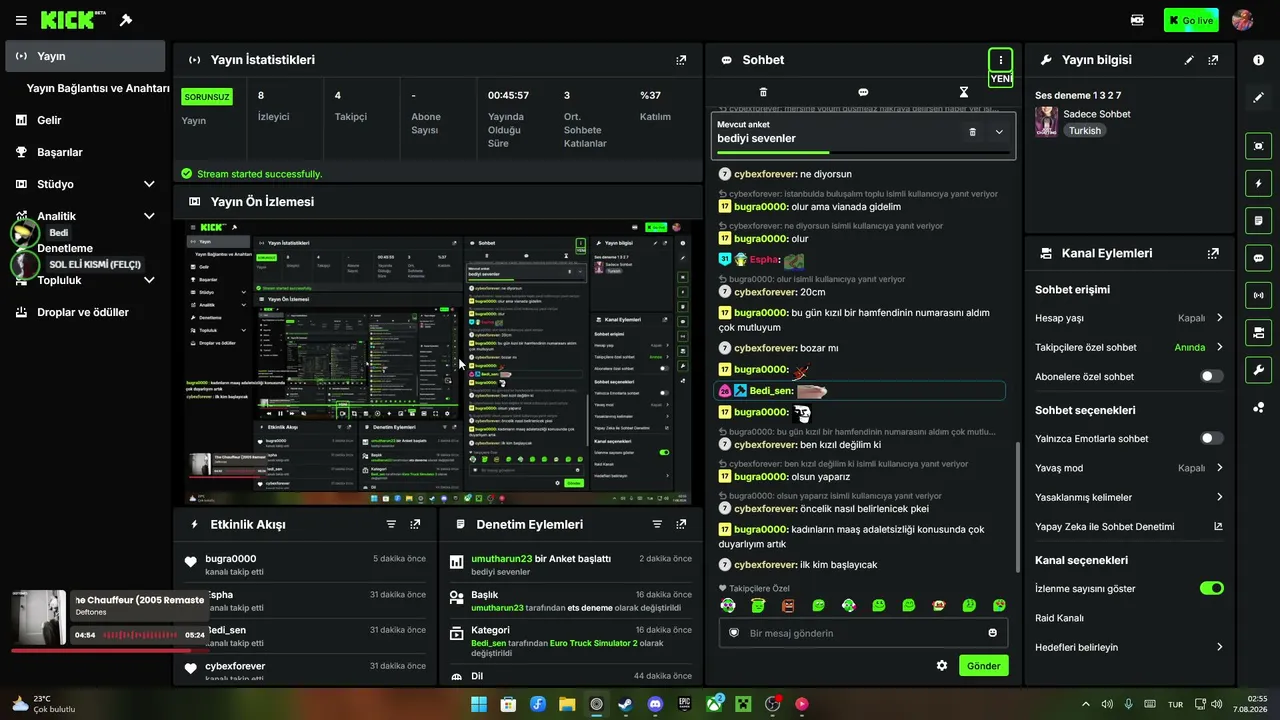
Task: Click Raid Kanalı option
Action: click(x=1060, y=618)
